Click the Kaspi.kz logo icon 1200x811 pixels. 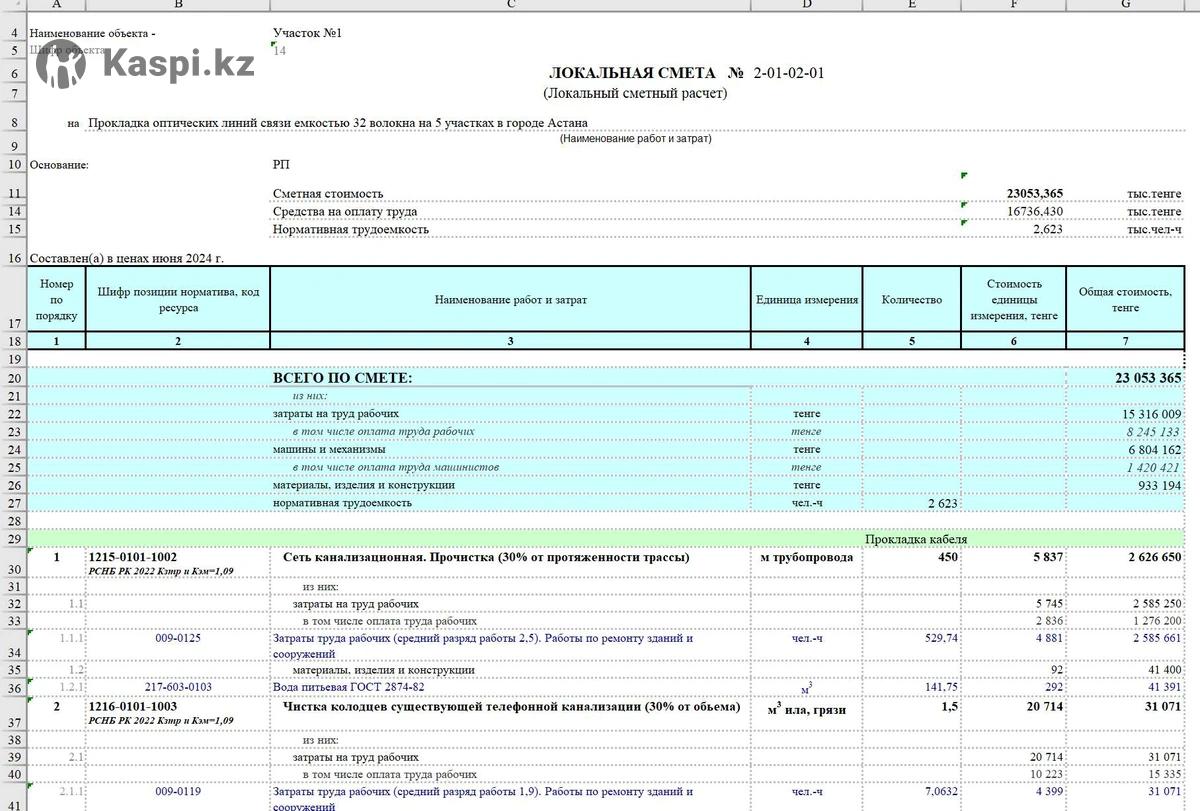(61, 65)
